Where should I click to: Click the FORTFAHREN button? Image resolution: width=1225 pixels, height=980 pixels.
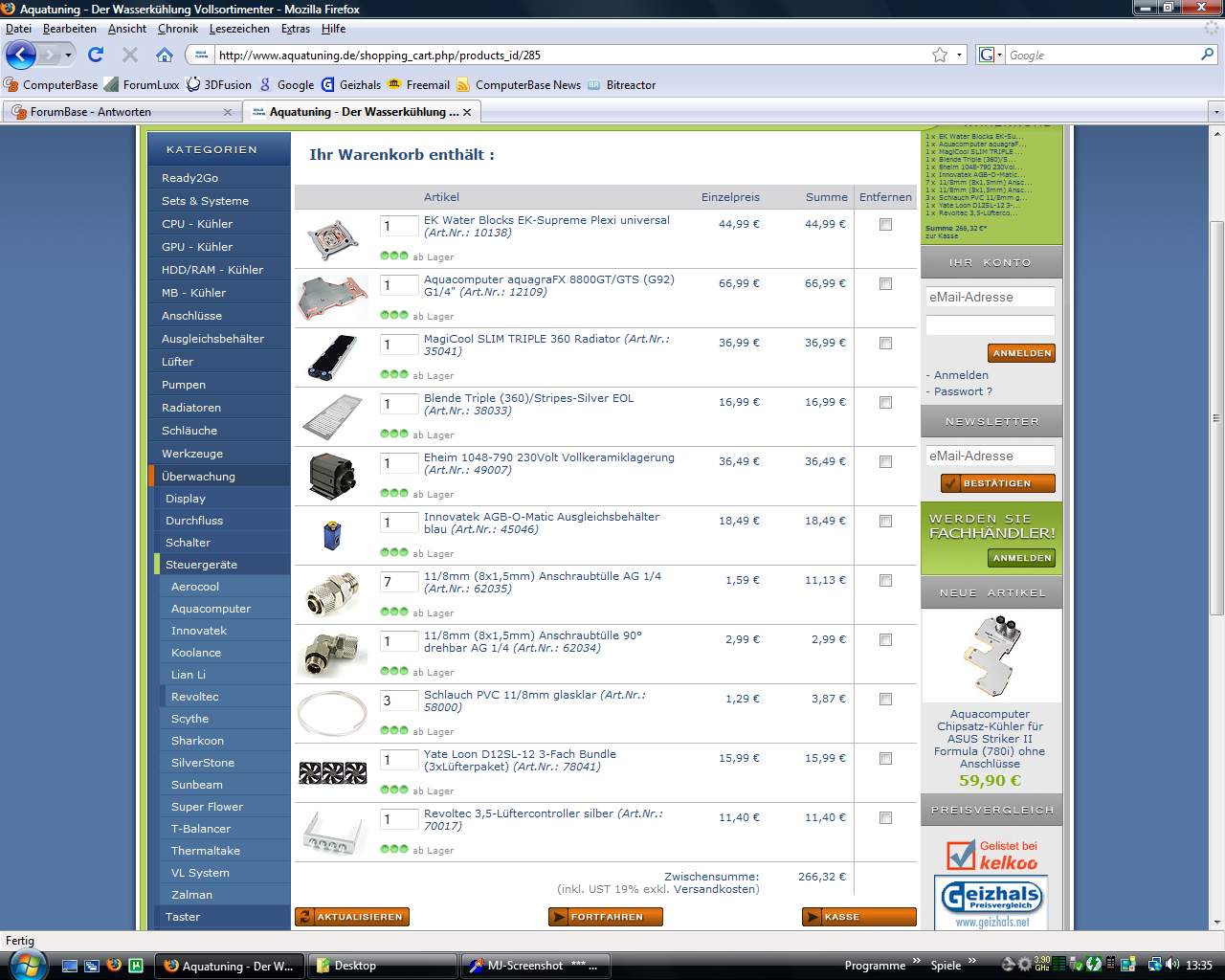click(606, 917)
